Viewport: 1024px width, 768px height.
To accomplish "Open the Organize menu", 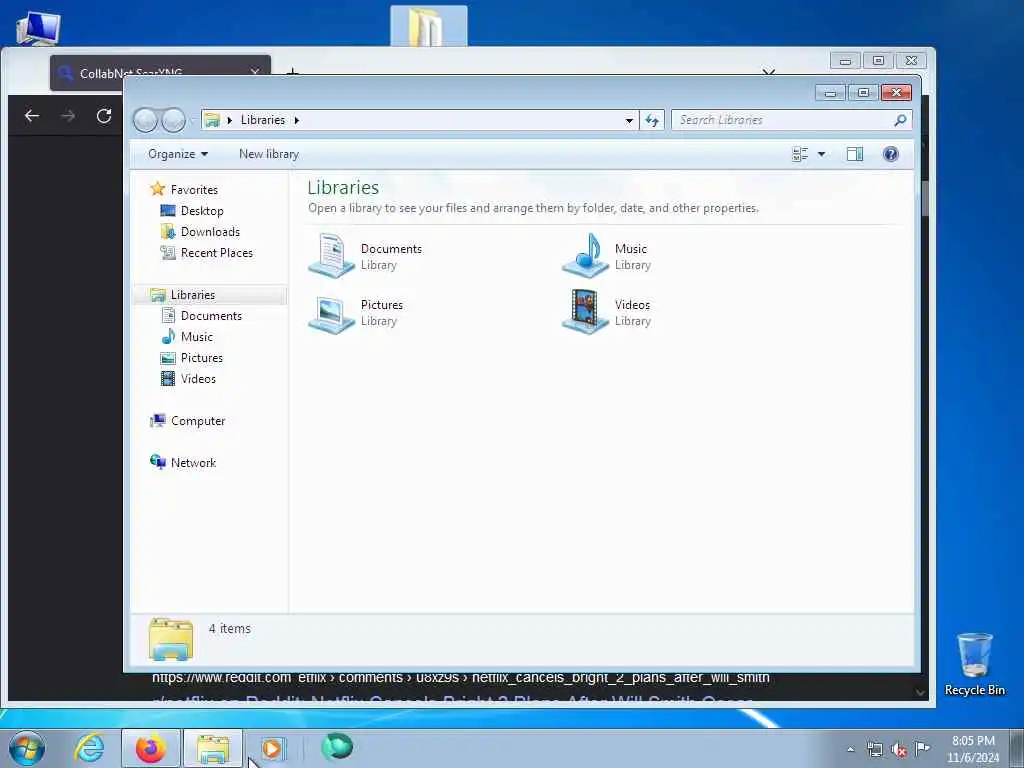I will coord(178,154).
